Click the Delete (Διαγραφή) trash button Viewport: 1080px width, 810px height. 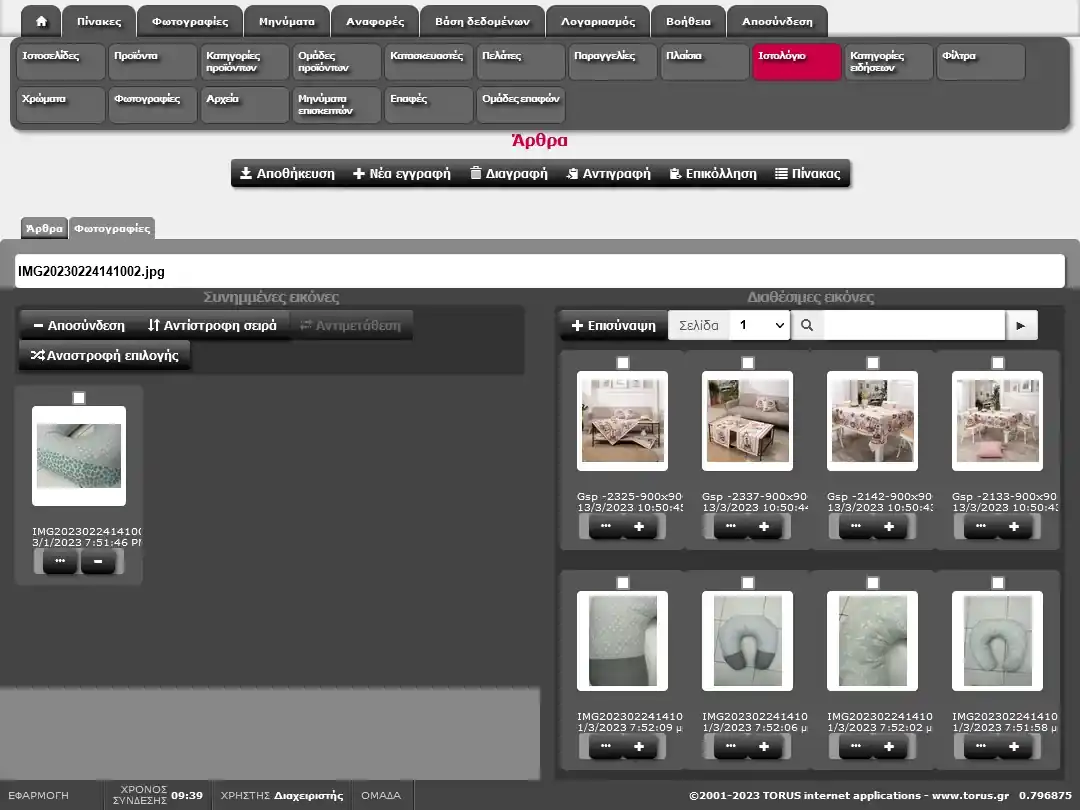pos(508,173)
